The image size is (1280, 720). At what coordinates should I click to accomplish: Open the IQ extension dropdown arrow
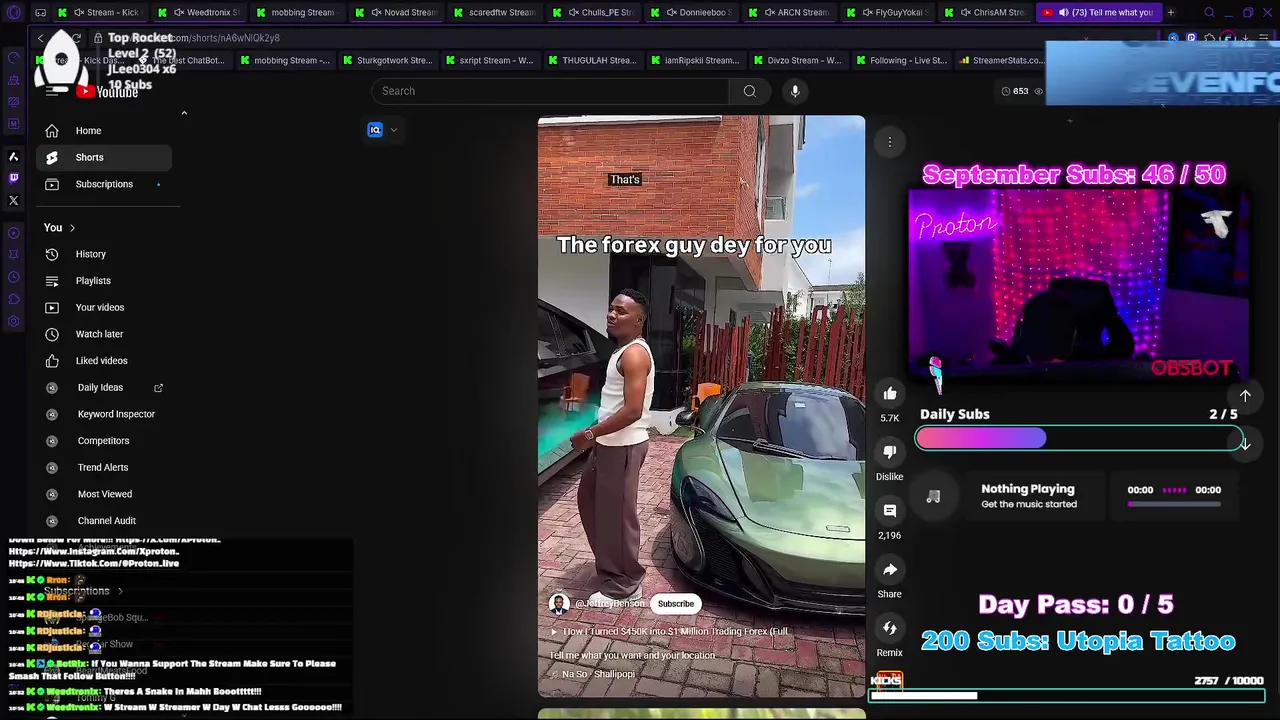click(x=394, y=130)
